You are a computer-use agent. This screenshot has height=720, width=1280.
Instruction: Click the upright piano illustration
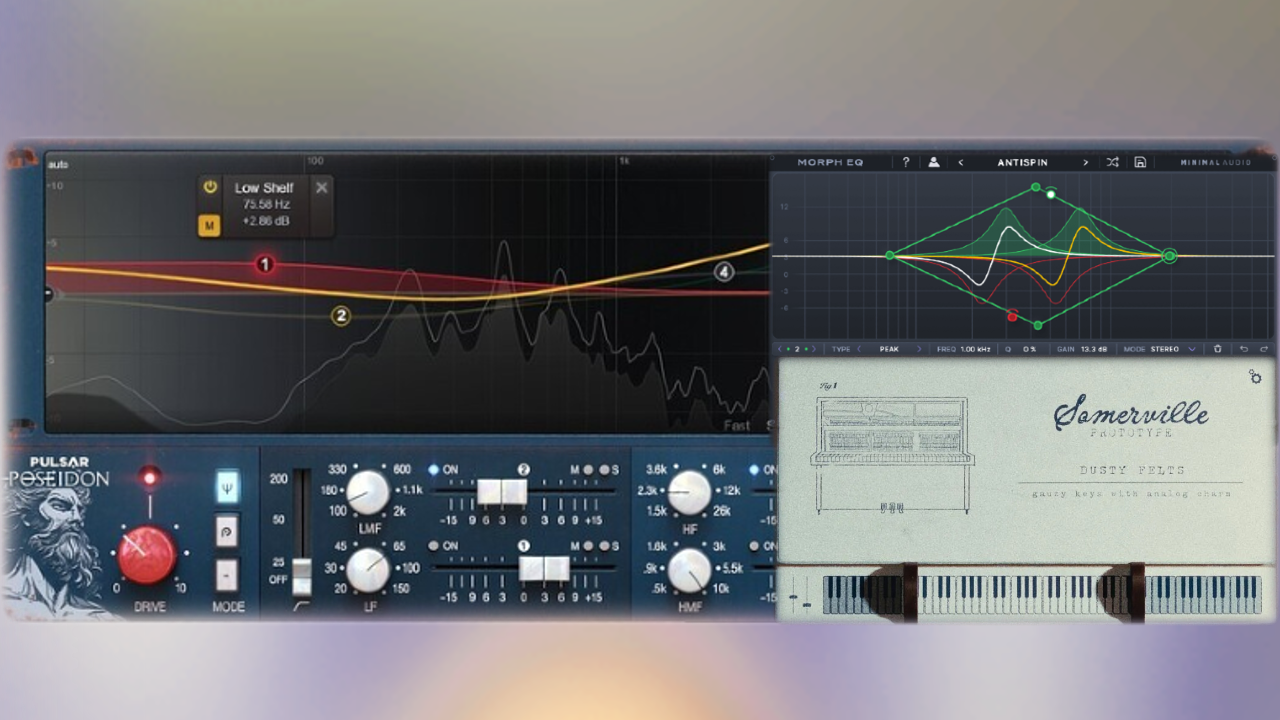[892, 456]
